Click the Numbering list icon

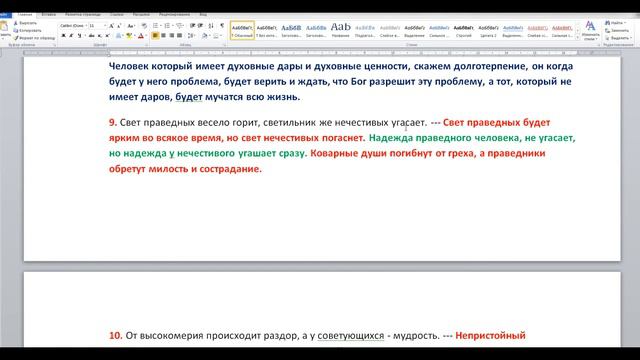tap(167, 26)
